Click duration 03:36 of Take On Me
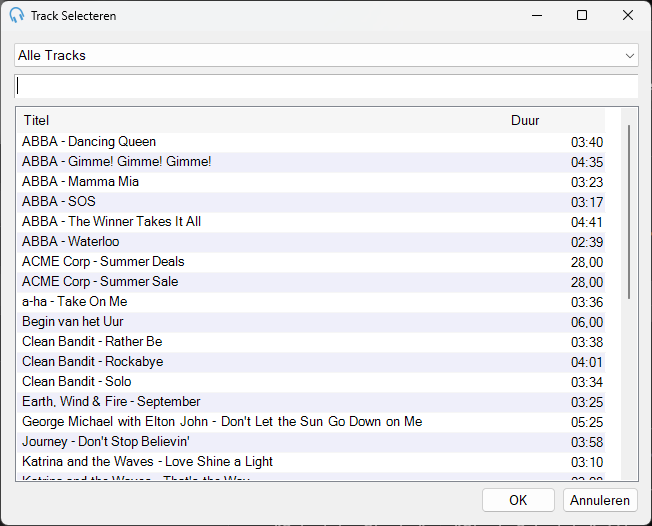Screen dimensions: 652x526 [587, 302]
